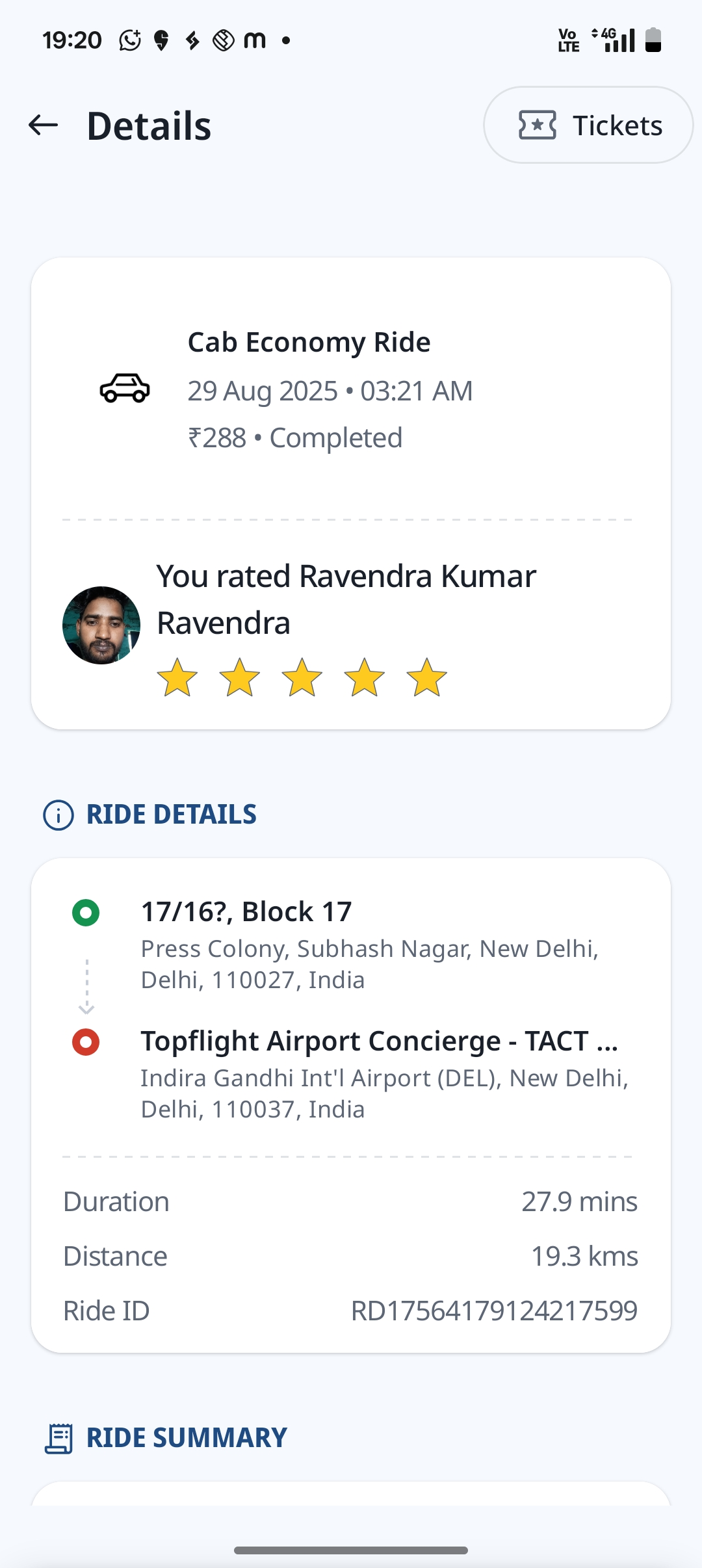Screen dimensions: 702x1568
Task: Select the pickup address 17/16?, Block 17
Action: (246, 911)
